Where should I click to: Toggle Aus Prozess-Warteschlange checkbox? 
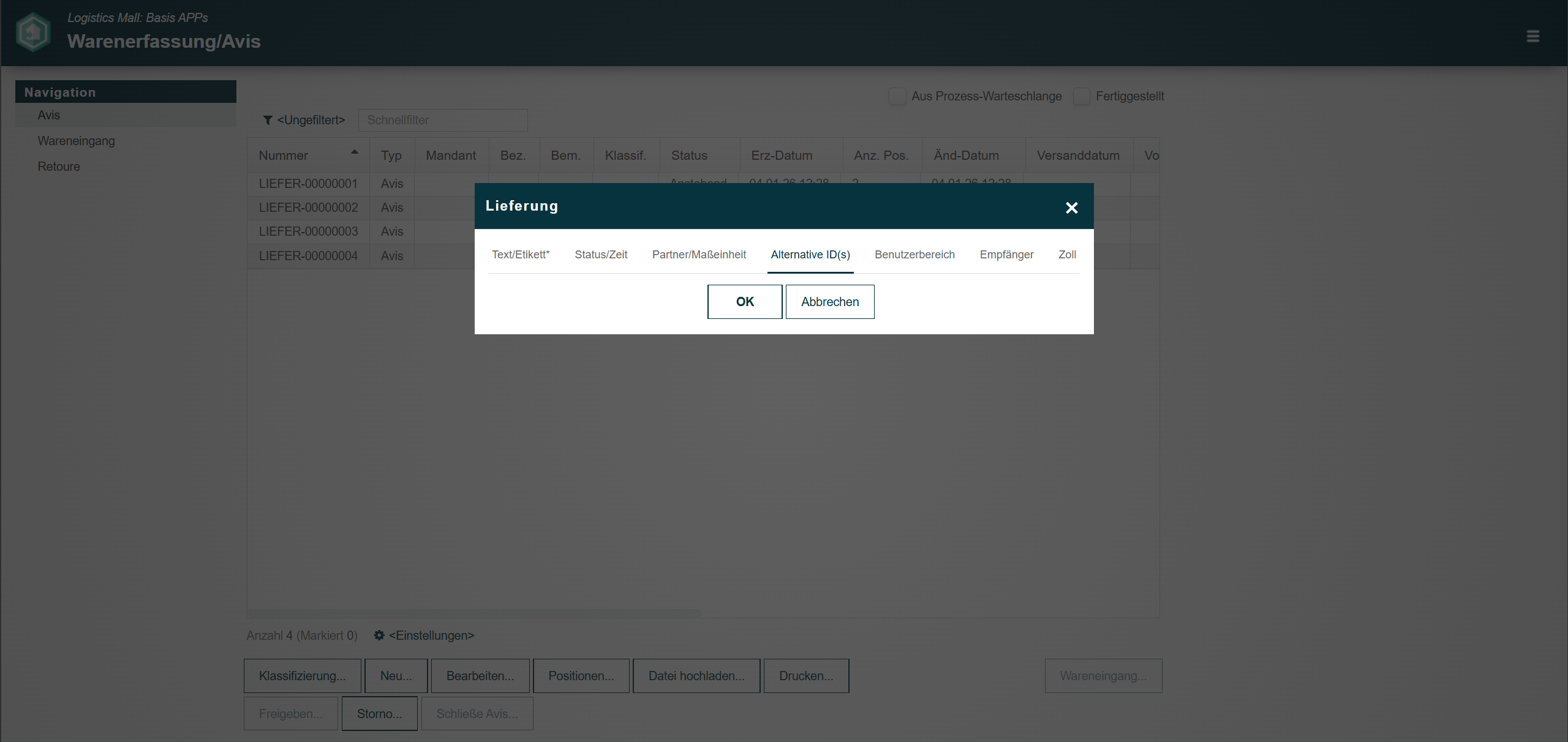point(897,96)
